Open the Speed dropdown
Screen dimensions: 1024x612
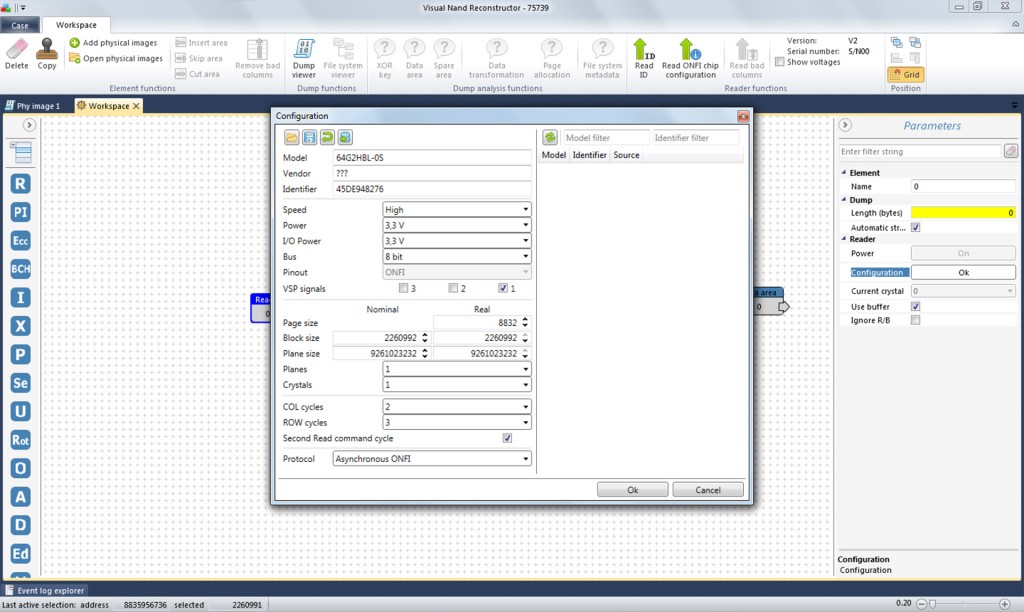(456, 210)
